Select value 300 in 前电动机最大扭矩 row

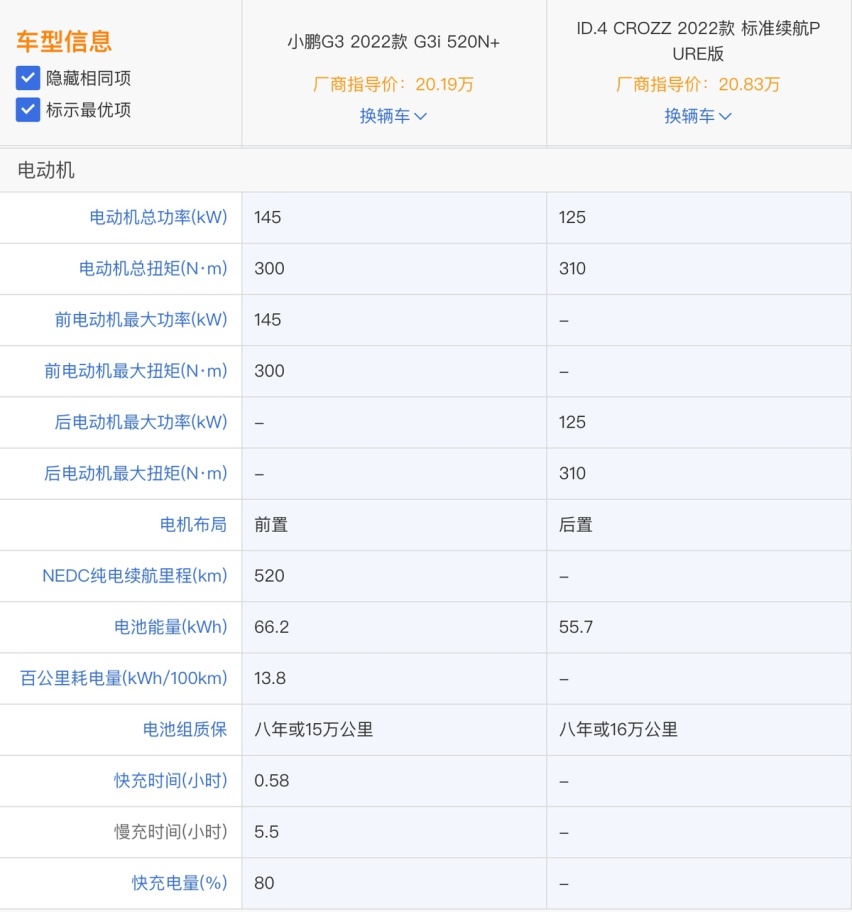tap(269, 371)
